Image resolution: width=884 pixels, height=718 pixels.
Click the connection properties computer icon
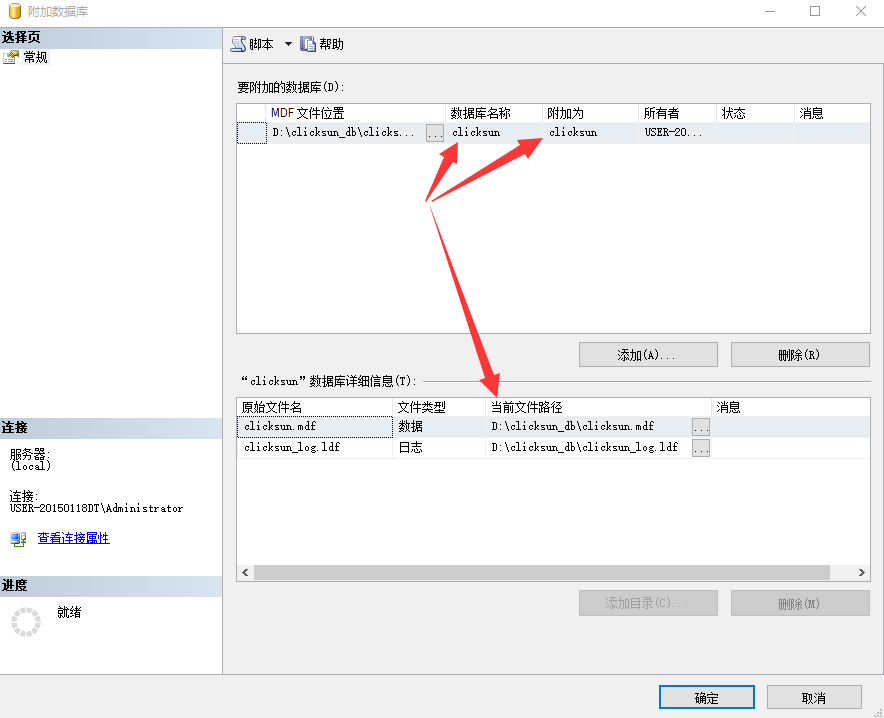point(18,539)
